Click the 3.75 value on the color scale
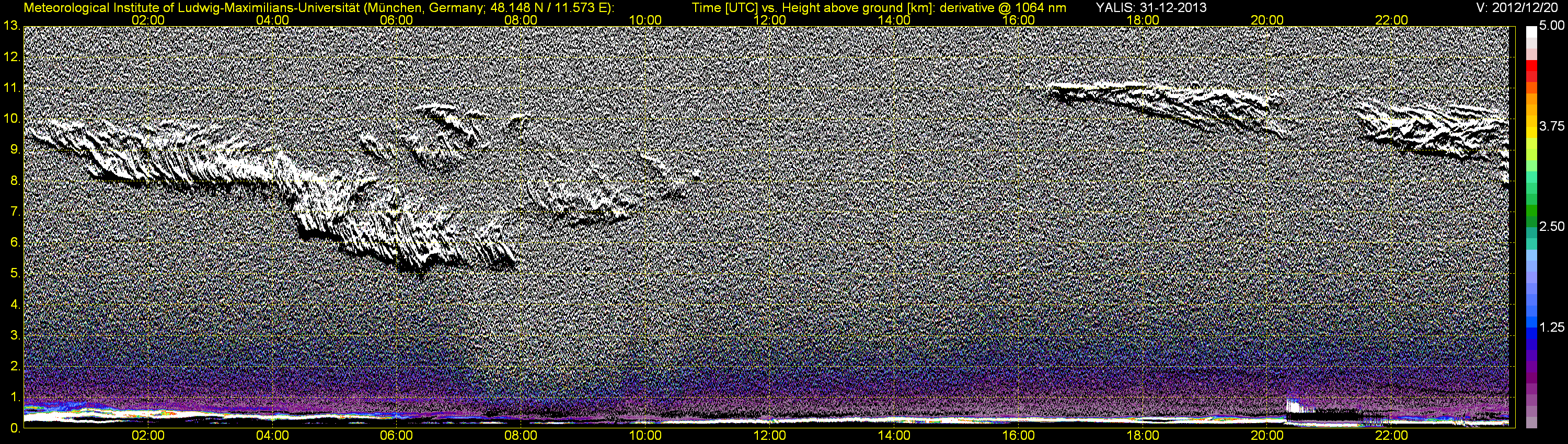The image size is (1568, 444). tap(1551, 126)
